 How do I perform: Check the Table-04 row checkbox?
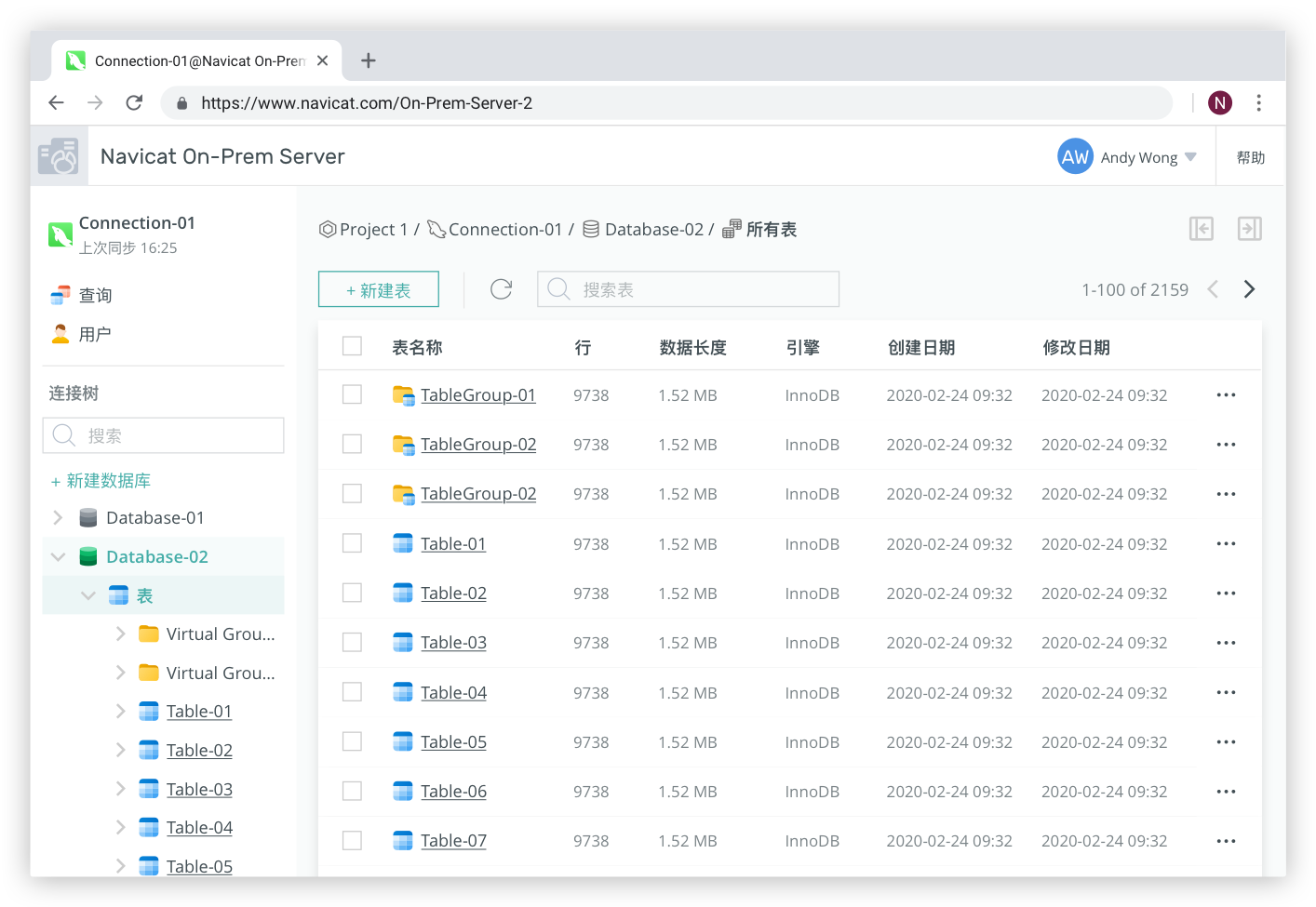(x=352, y=692)
